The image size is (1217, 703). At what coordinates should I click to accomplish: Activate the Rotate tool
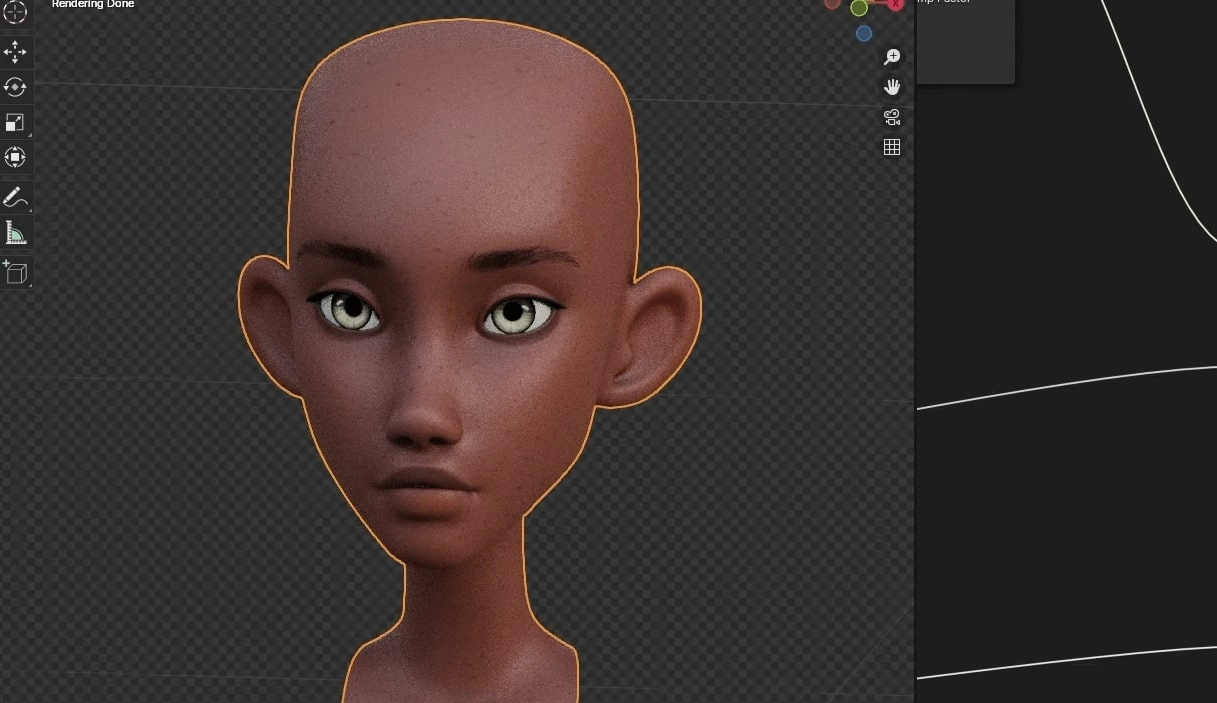[x=16, y=87]
